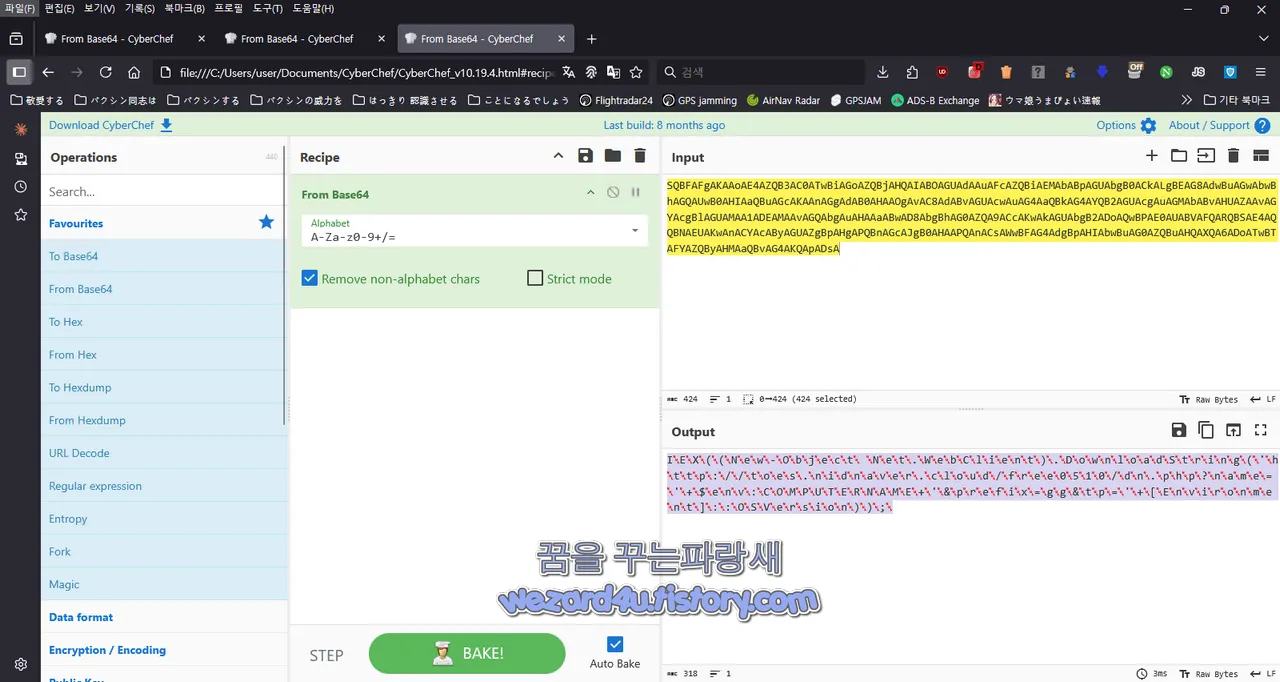The height and width of the screenshot is (682, 1280).
Task: Open input Raw Bytes encoding selector
Action: [1210, 399]
